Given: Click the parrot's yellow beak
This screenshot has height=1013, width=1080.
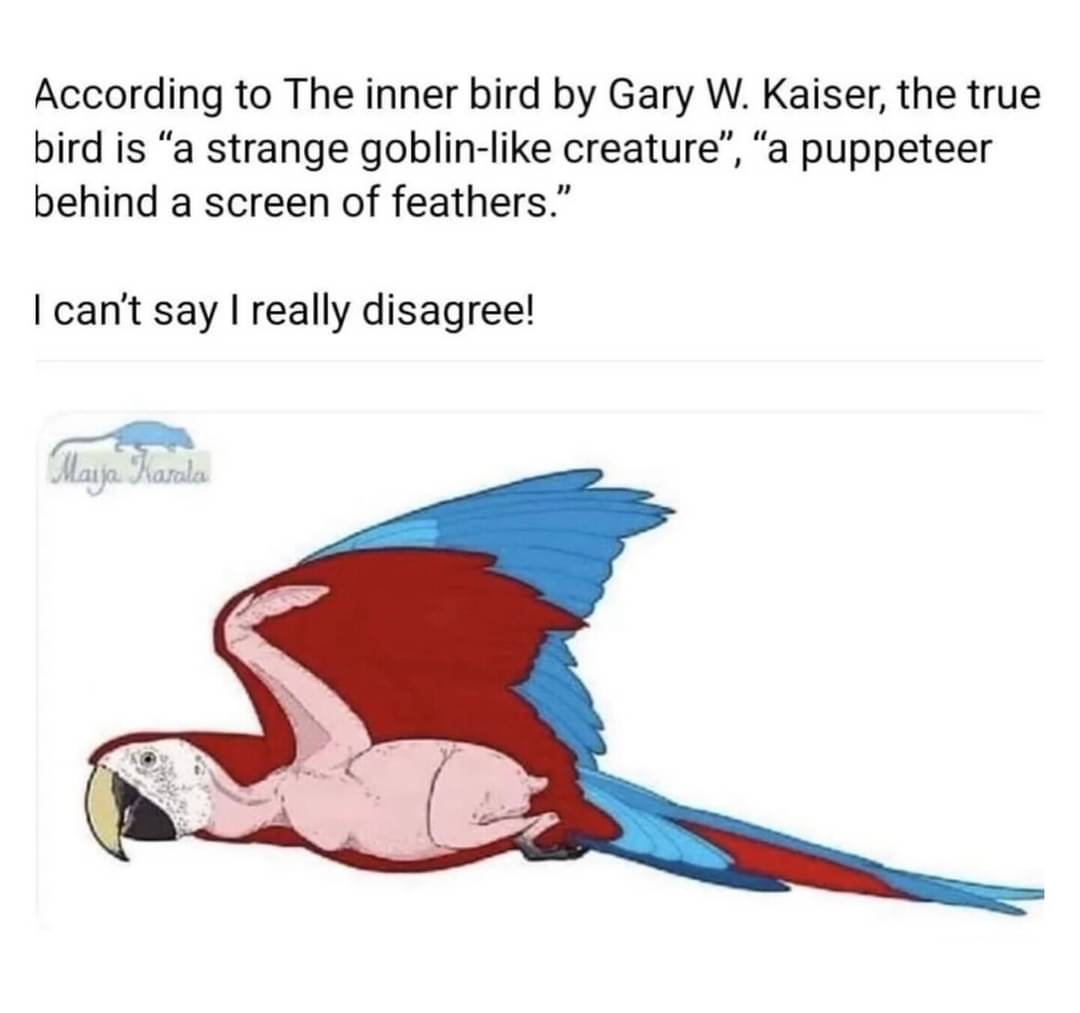Looking at the screenshot, I should [105, 808].
